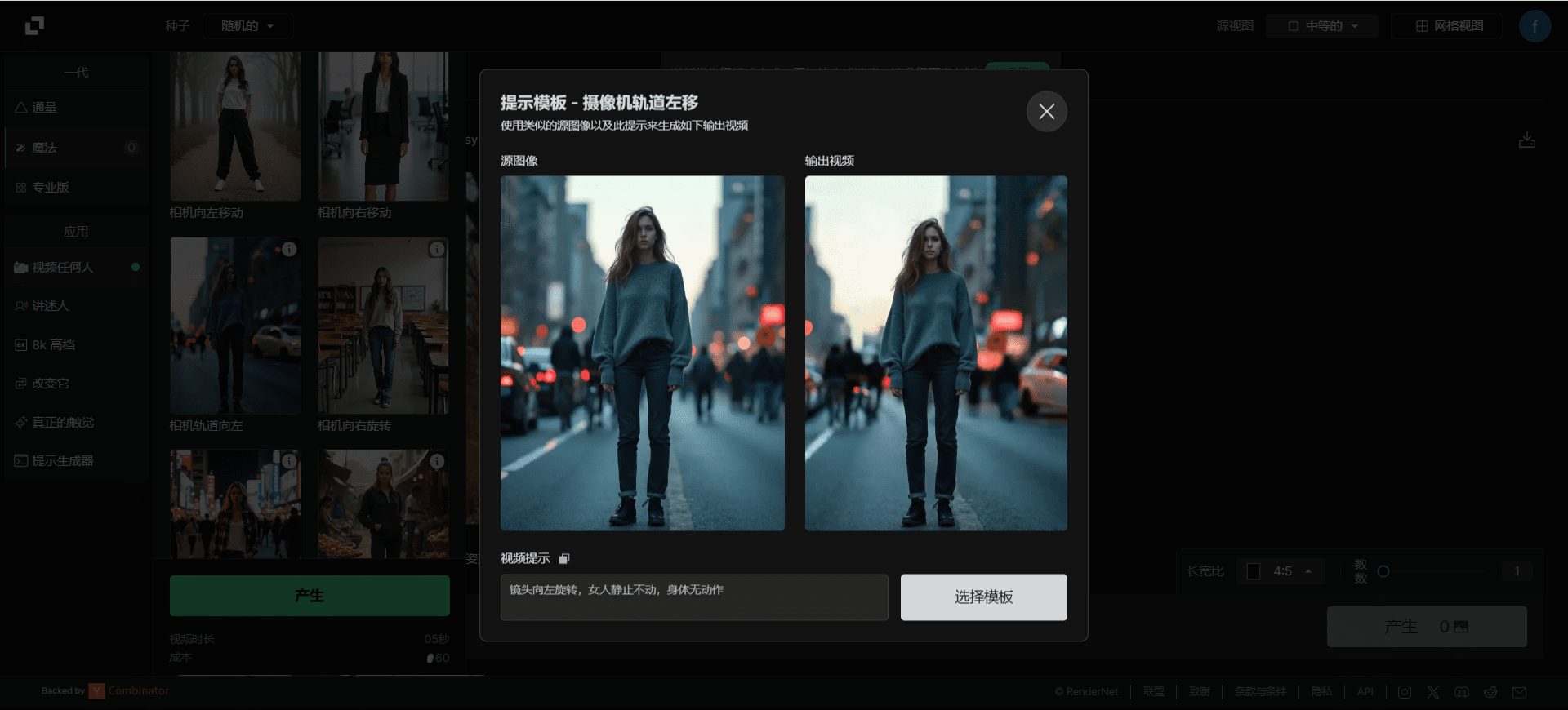Click the image count value field

point(1517,571)
